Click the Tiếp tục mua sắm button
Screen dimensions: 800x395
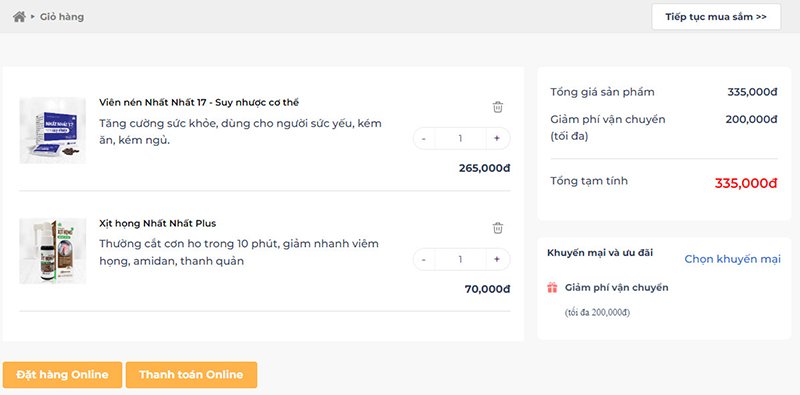(716, 17)
